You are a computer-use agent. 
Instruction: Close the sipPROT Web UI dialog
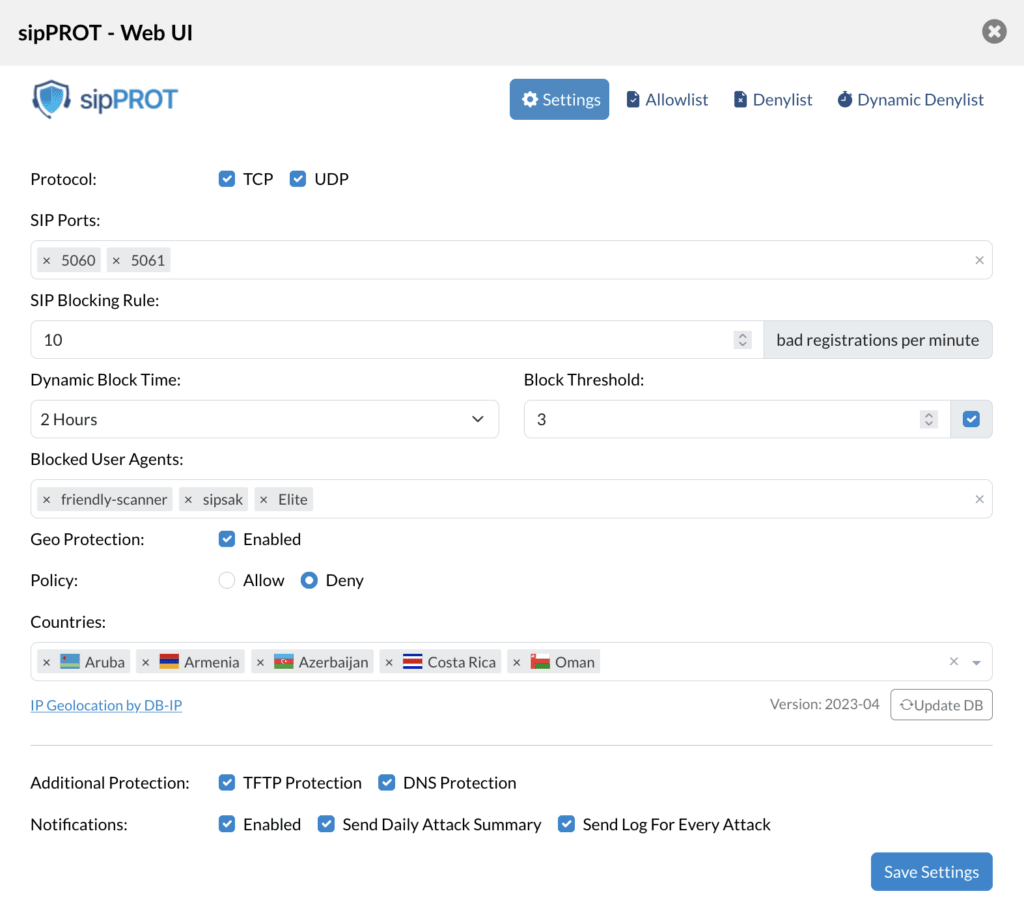pos(993,31)
